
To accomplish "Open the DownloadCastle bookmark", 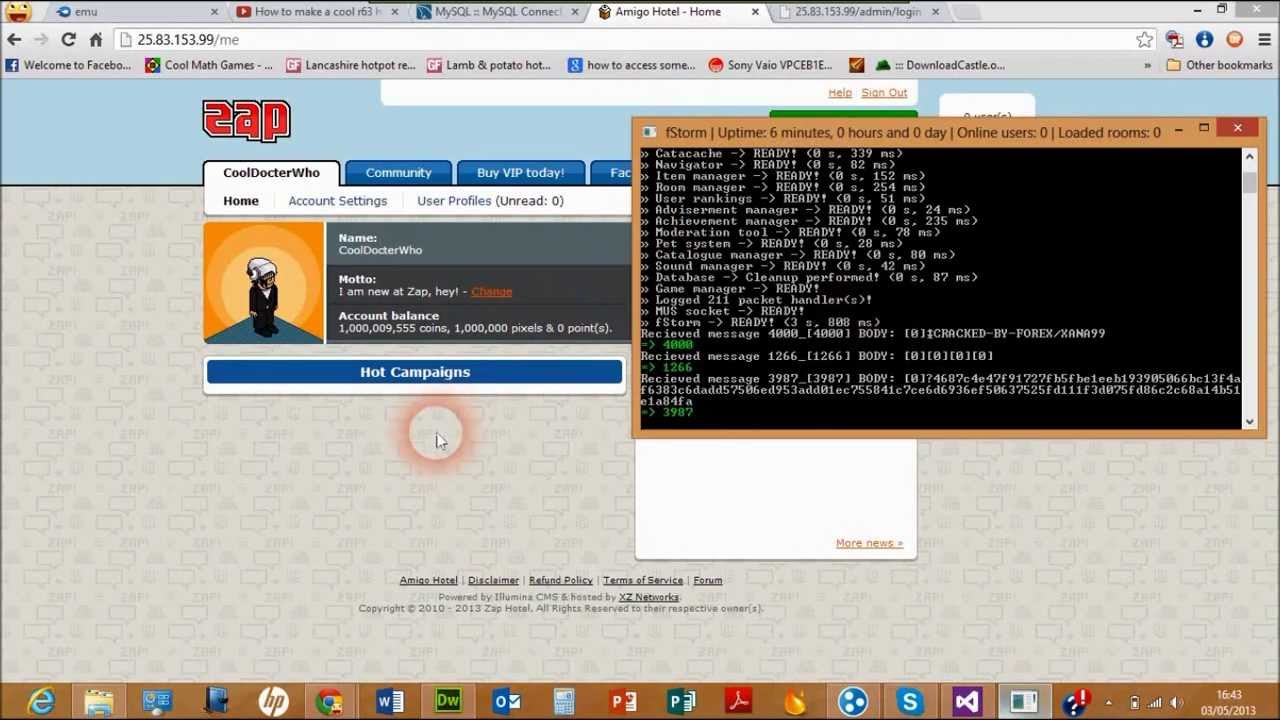I will pyautogui.click(x=941, y=65).
